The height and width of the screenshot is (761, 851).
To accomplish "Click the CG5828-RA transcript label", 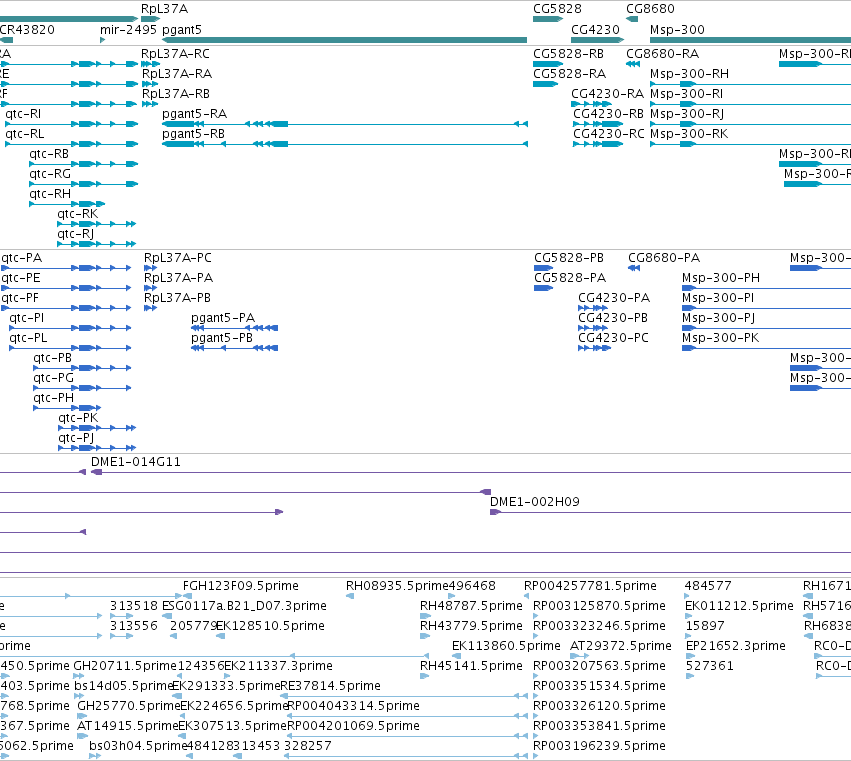I will click(x=569, y=73).
